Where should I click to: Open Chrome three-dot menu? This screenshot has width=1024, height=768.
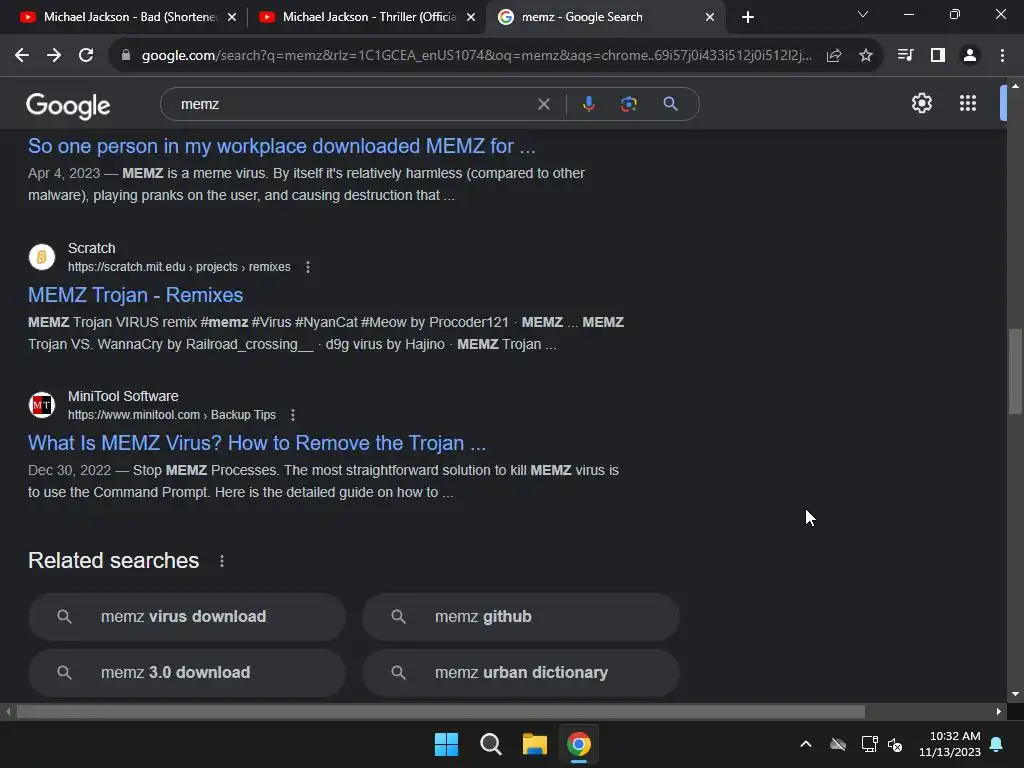point(1002,56)
